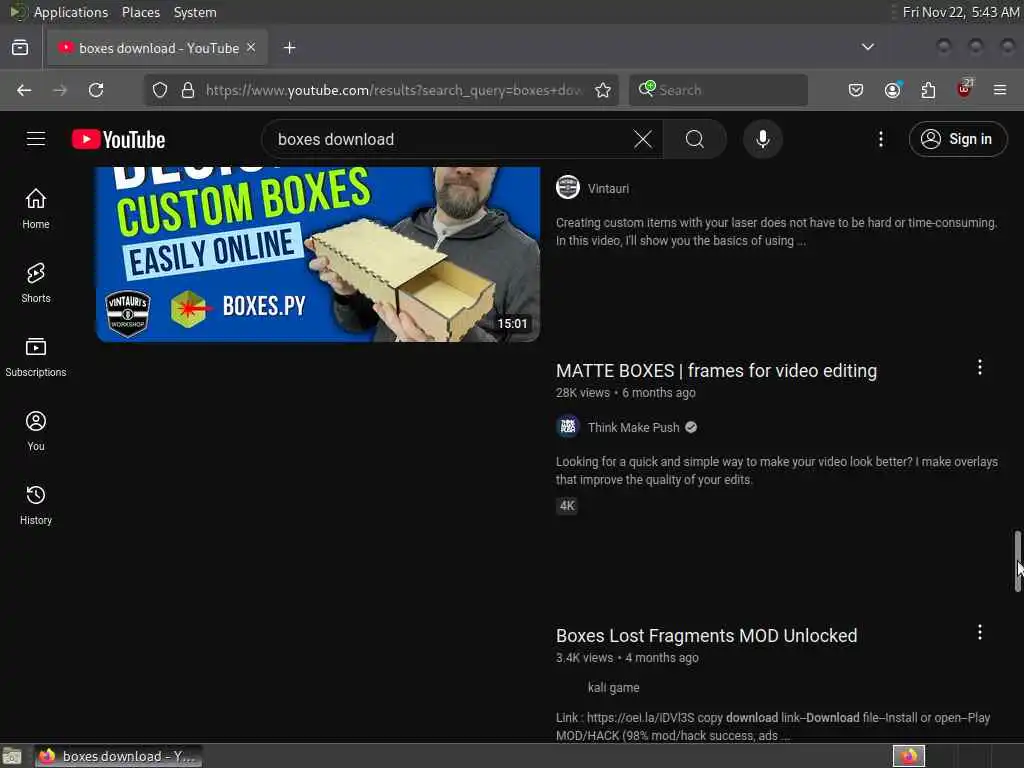Screen dimensions: 1024x768
Task: Visit the kali game channel link
Action: (x=613, y=688)
